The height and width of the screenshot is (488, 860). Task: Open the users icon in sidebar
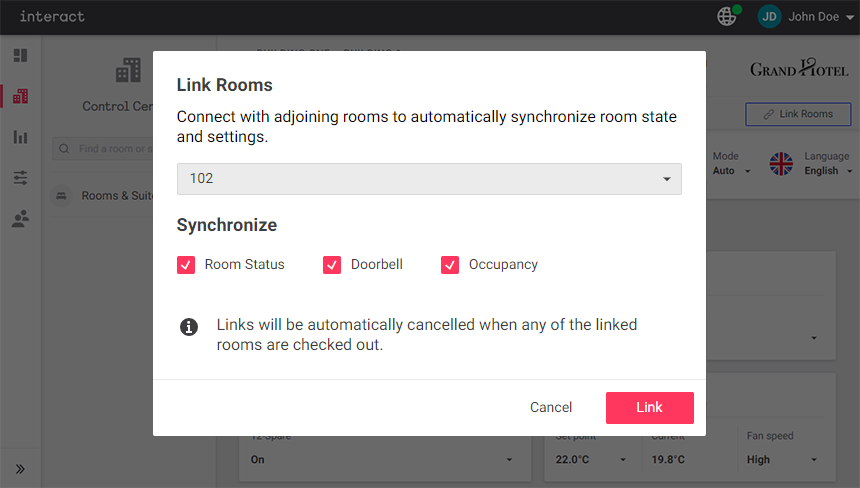tap(20, 219)
